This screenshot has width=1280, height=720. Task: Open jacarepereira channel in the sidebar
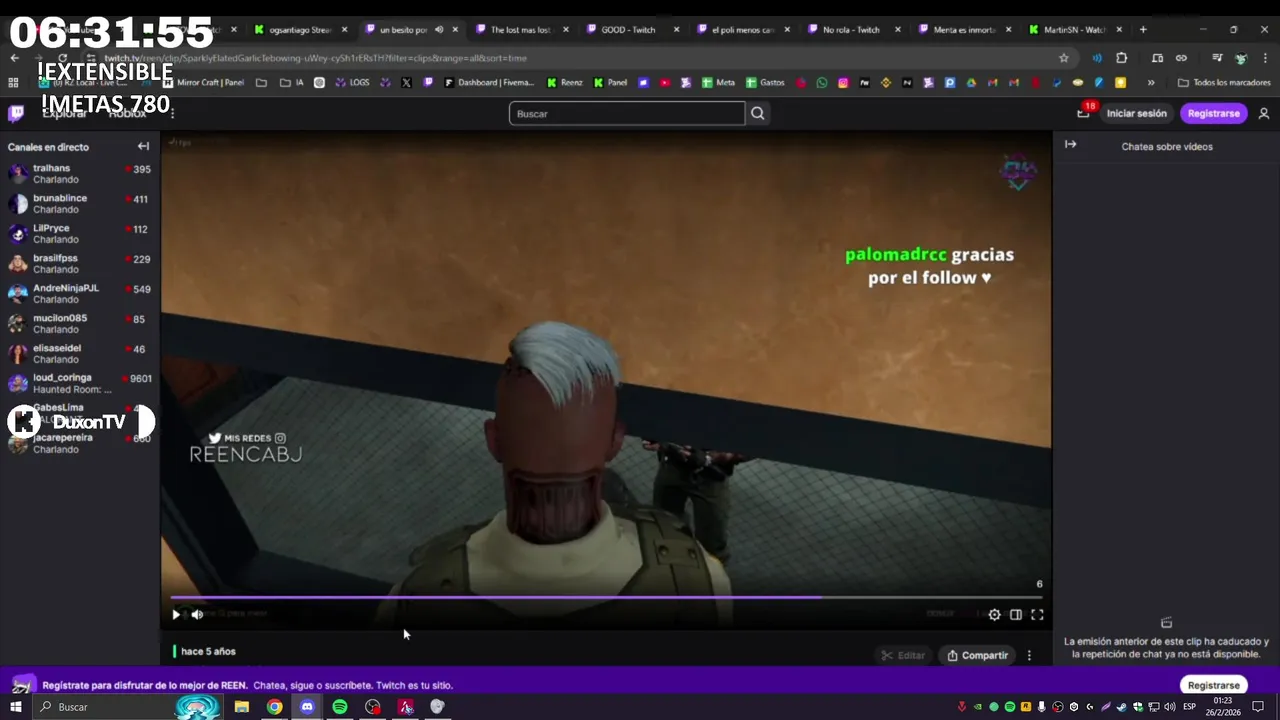[x=80, y=444]
